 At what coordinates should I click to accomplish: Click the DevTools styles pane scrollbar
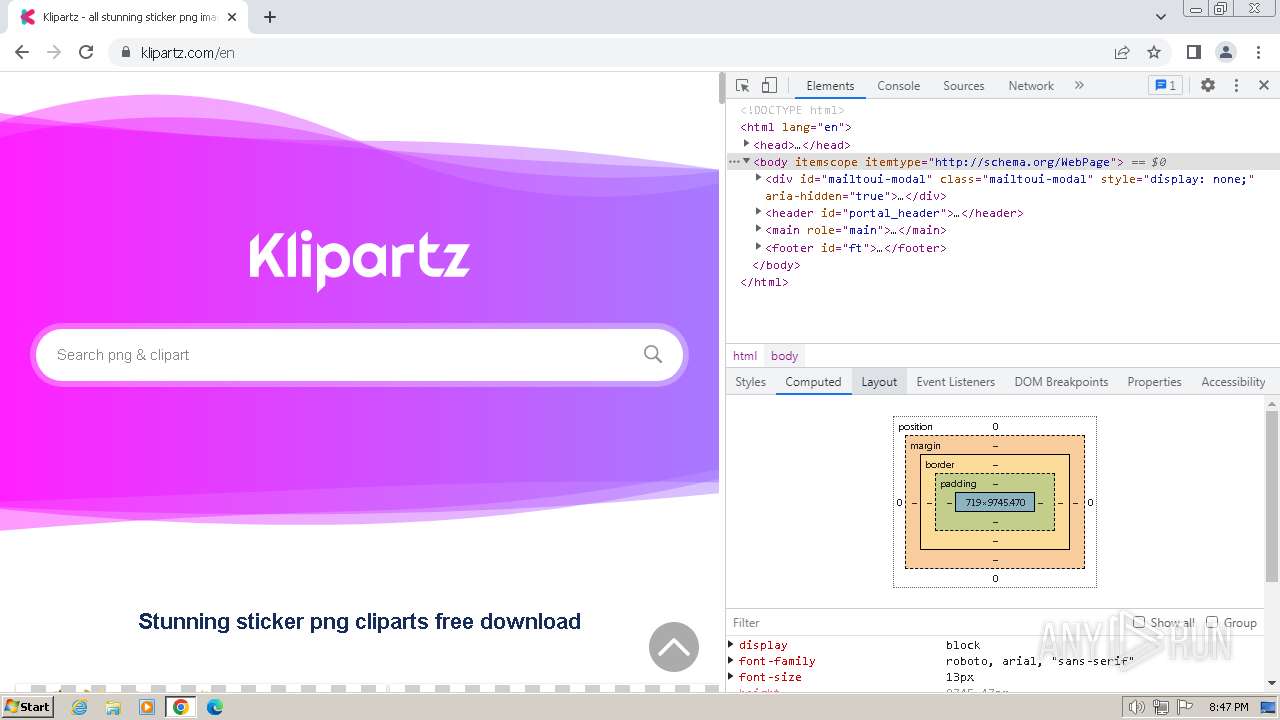1272,496
